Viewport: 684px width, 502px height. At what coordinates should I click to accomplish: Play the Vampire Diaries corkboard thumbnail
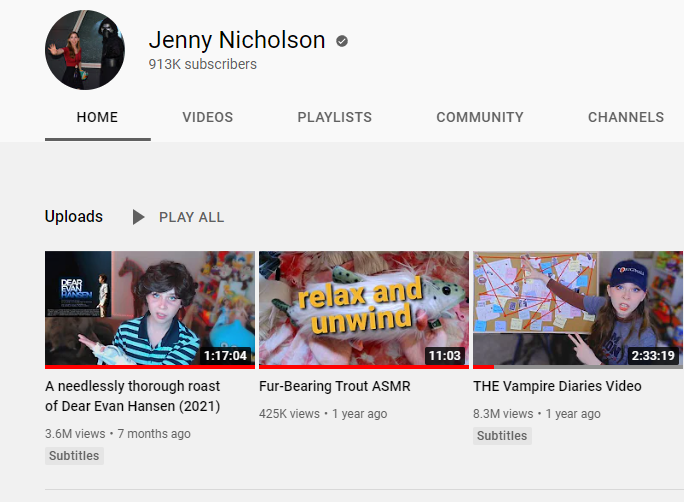coord(578,308)
